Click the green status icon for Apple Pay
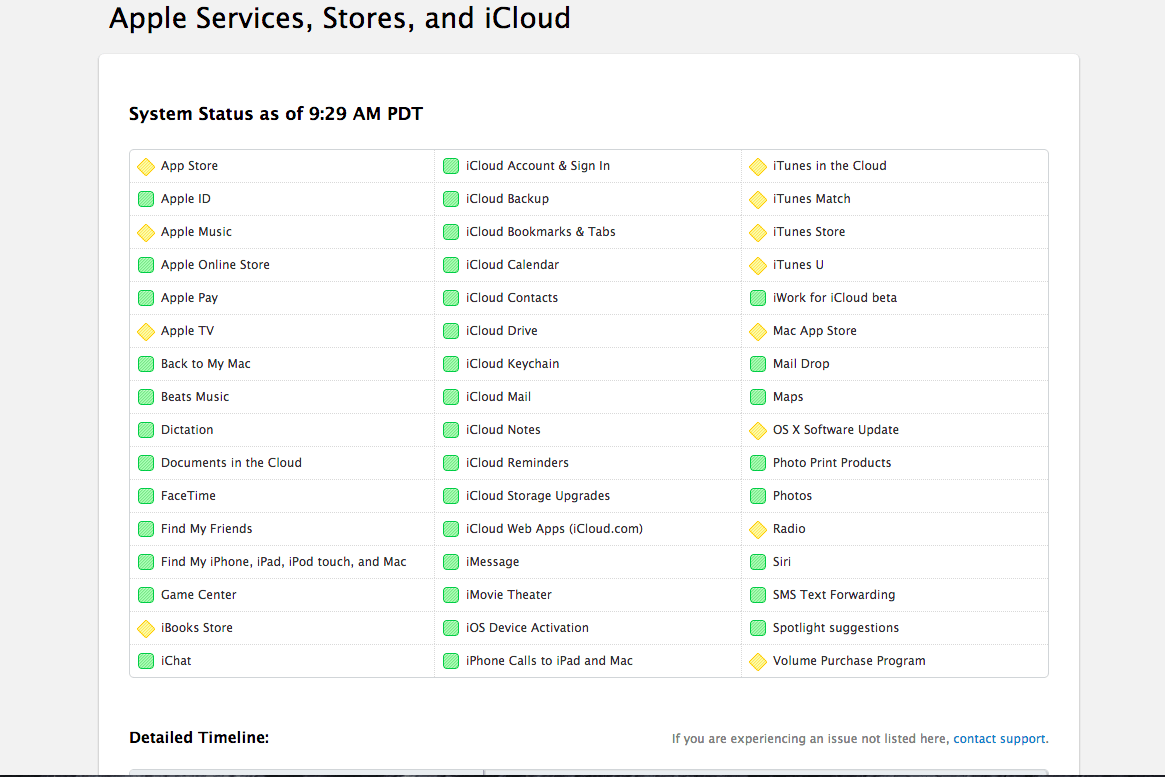The image size is (1165, 777). (x=146, y=298)
